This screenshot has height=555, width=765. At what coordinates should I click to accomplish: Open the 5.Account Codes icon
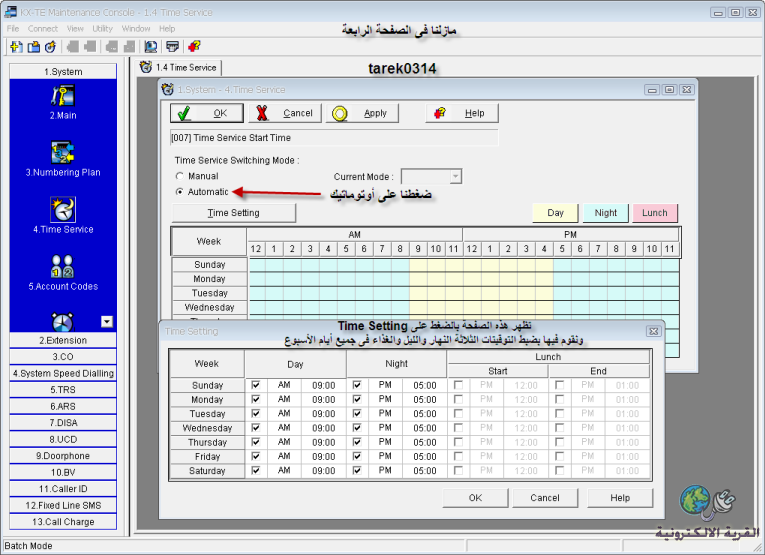tap(63, 266)
